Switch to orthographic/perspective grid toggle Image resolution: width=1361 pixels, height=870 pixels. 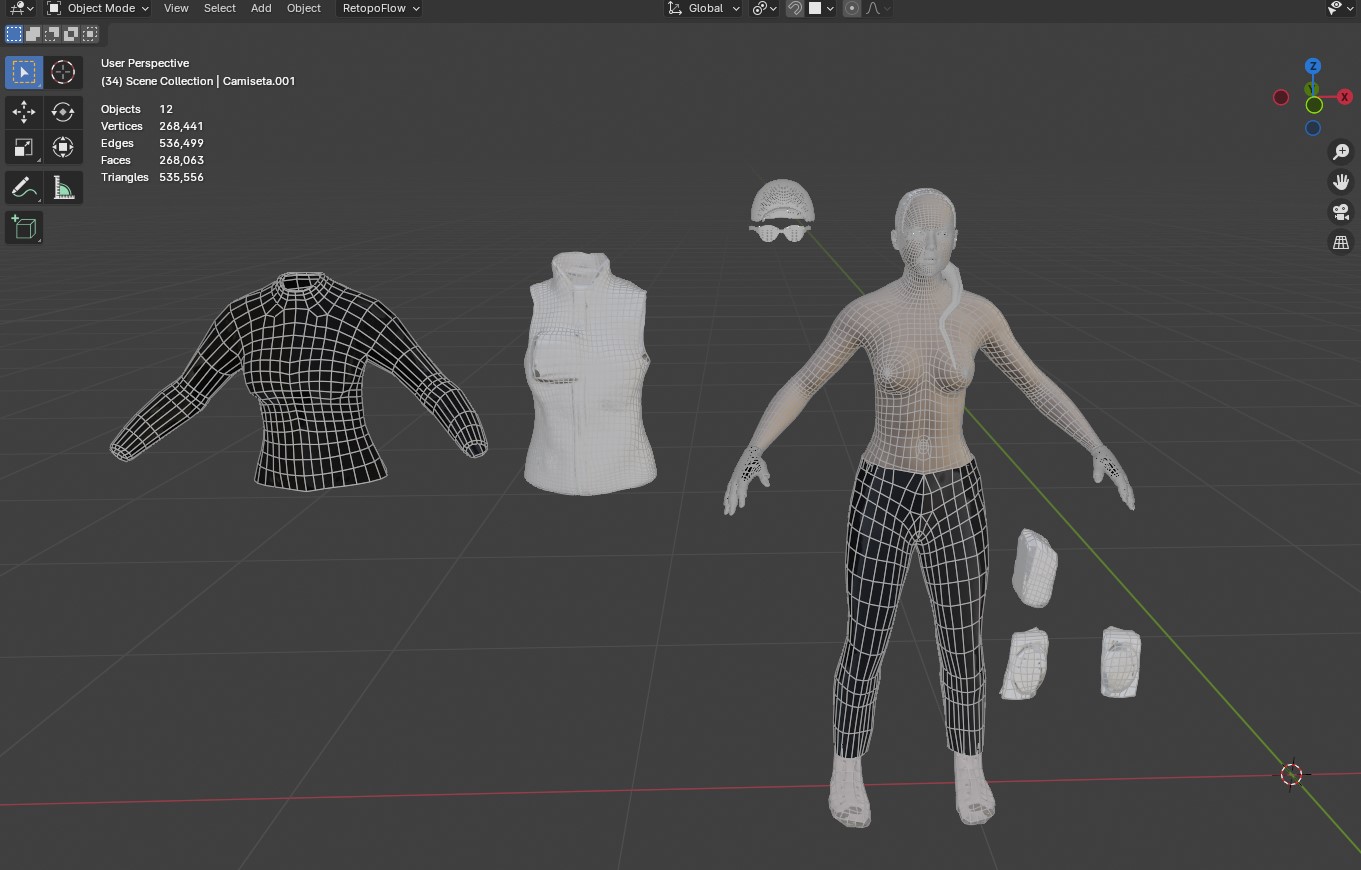point(1340,242)
